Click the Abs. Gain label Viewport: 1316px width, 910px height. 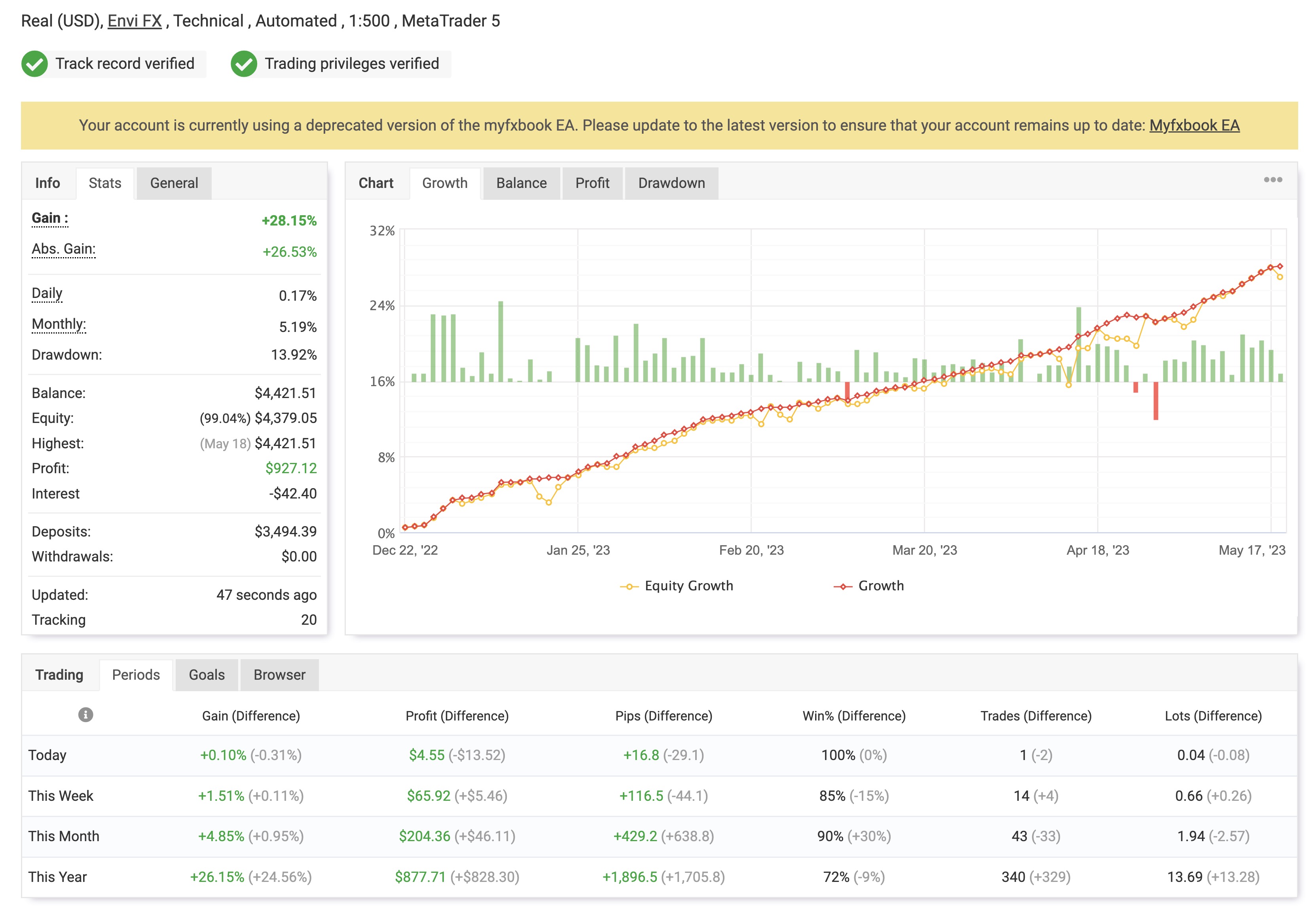[x=63, y=249]
